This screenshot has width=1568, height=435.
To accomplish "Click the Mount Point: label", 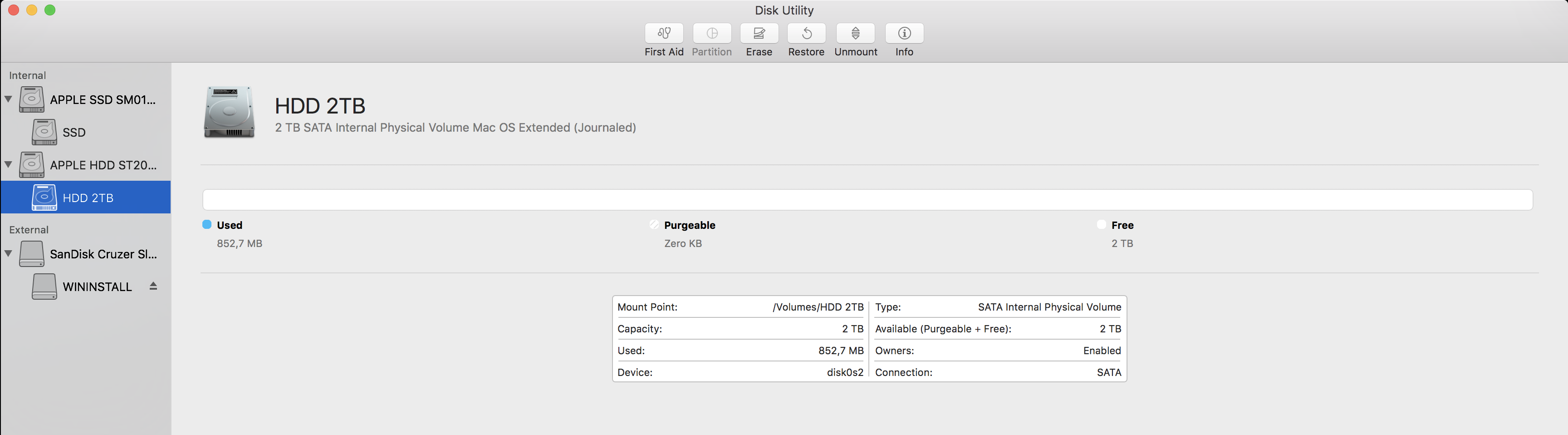I will 647,307.
